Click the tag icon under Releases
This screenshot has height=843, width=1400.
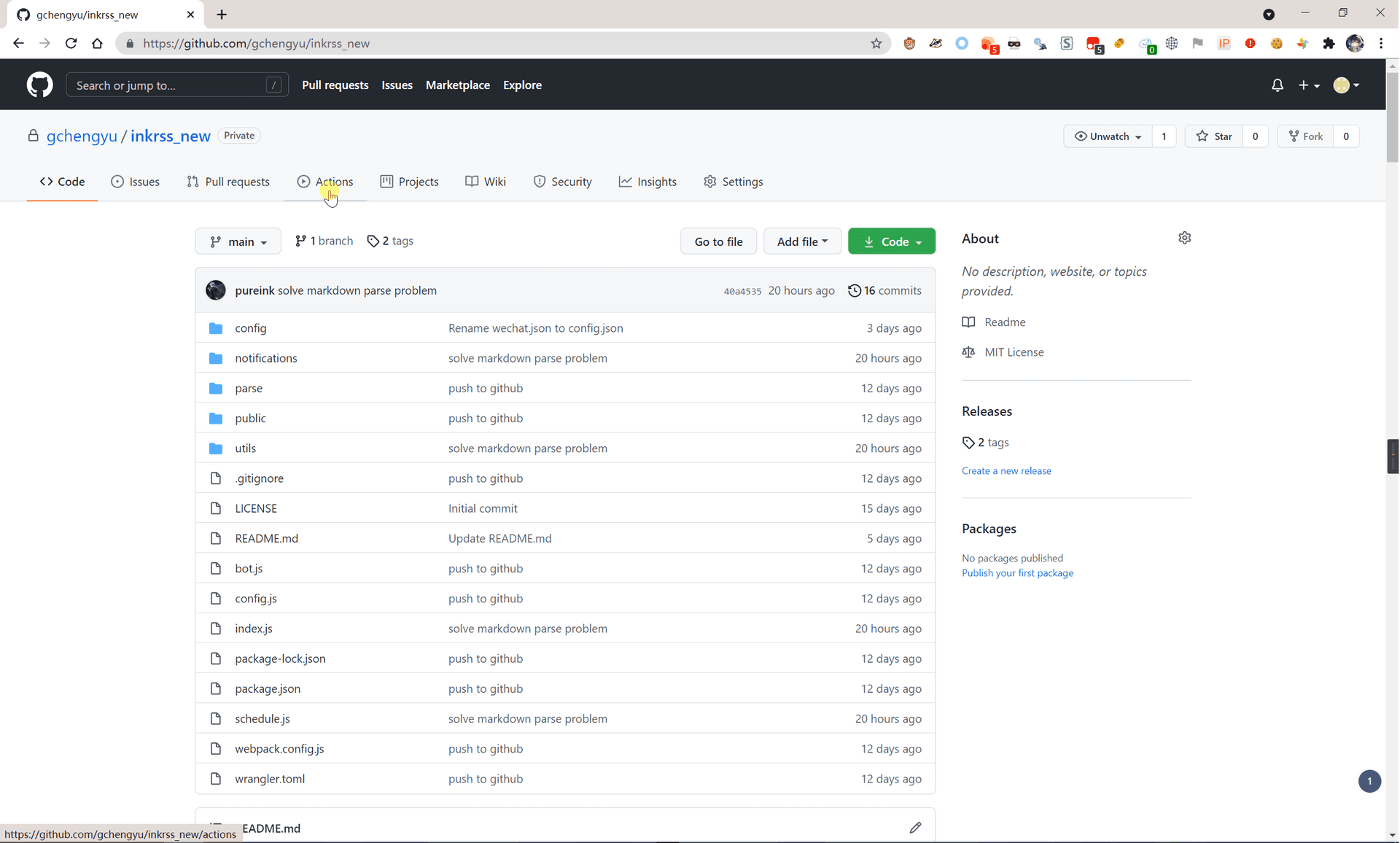pos(968,443)
